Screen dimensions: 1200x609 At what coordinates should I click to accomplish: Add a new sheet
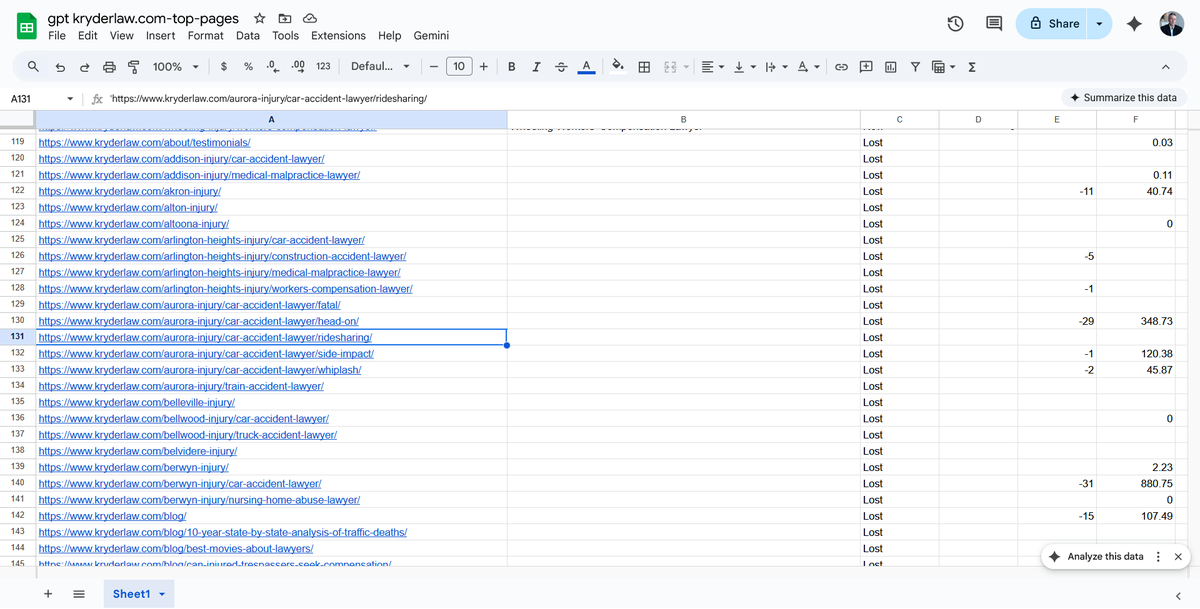point(48,594)
